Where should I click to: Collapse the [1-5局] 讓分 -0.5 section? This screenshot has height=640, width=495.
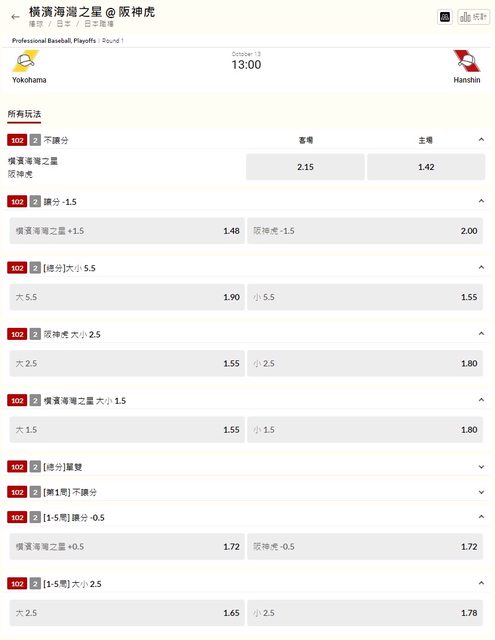[x=481, y=517]
